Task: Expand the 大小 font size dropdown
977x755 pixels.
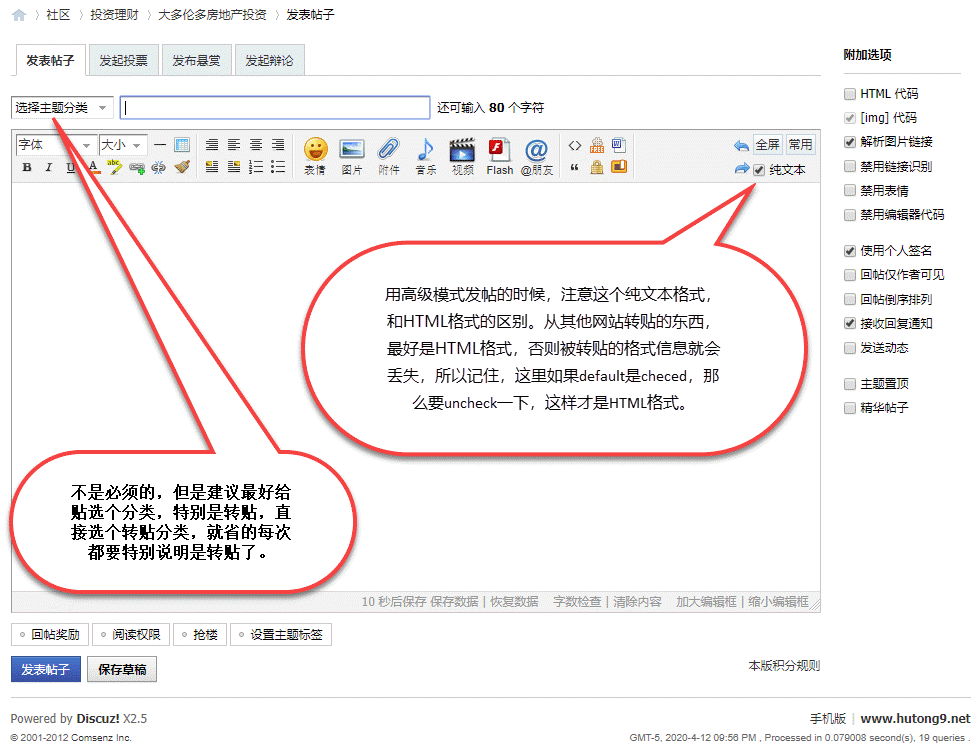Action: 122,145
